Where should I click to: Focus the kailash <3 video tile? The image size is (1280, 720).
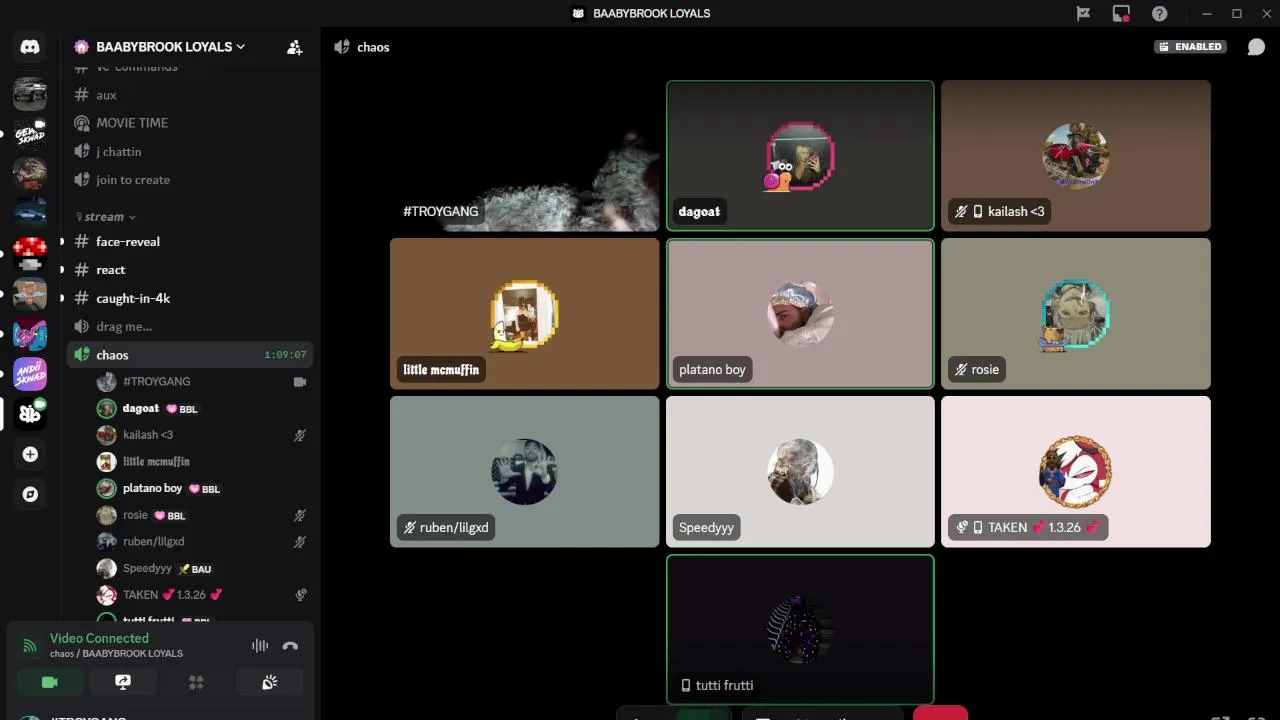(1076, 156)
